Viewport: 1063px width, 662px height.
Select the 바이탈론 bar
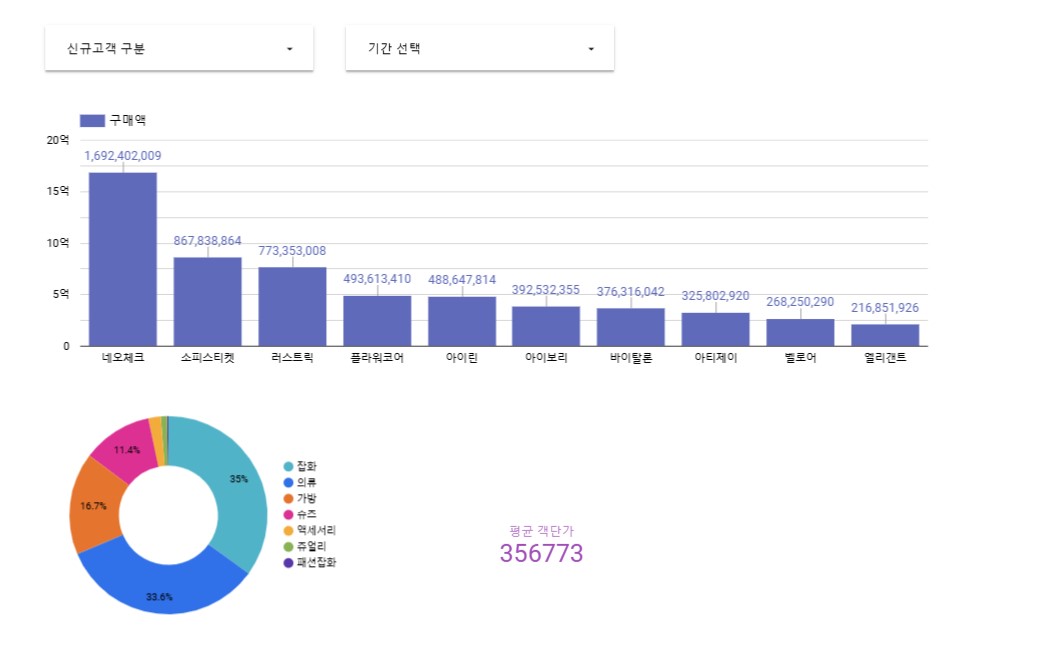point(630,327)
